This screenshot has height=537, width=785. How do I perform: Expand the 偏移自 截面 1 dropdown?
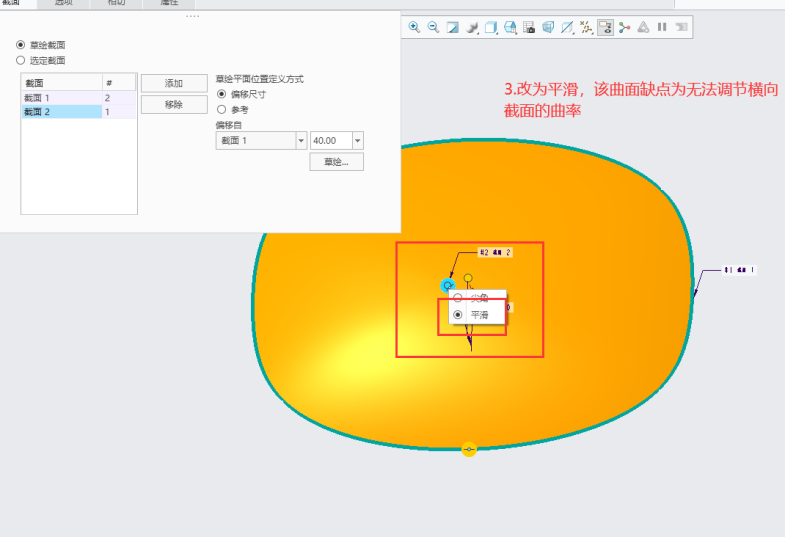tap(301, 141)
